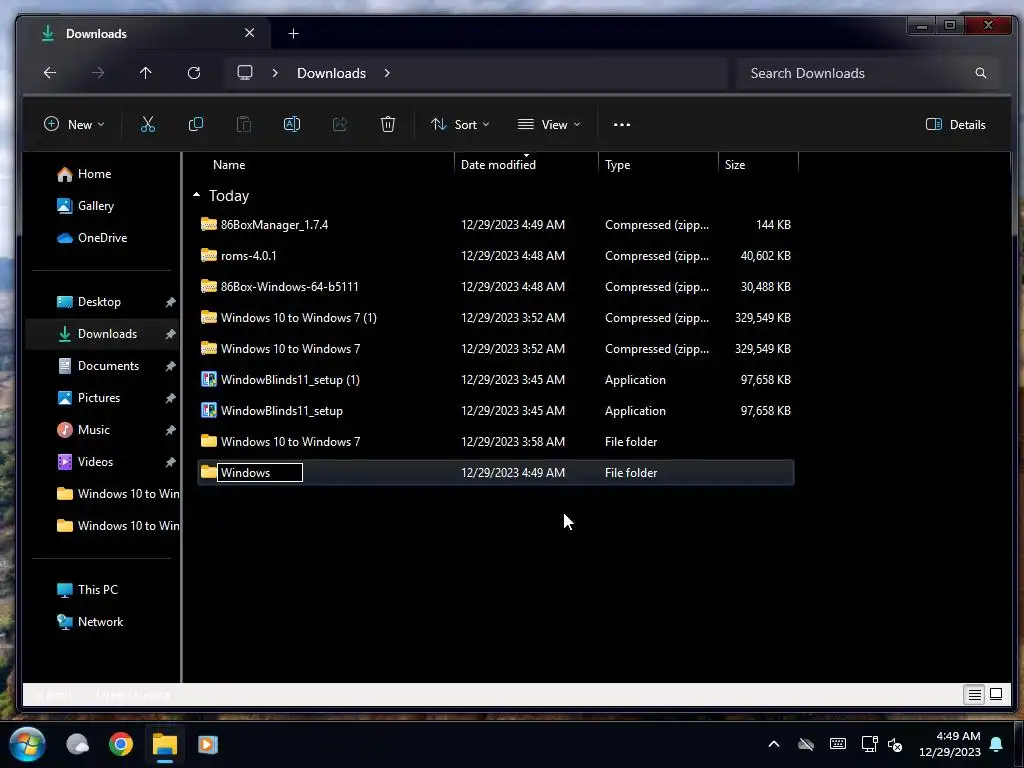Expand chevron after Downloads in address bar
The image size is (1024, 768).
(x=387, y=73)
